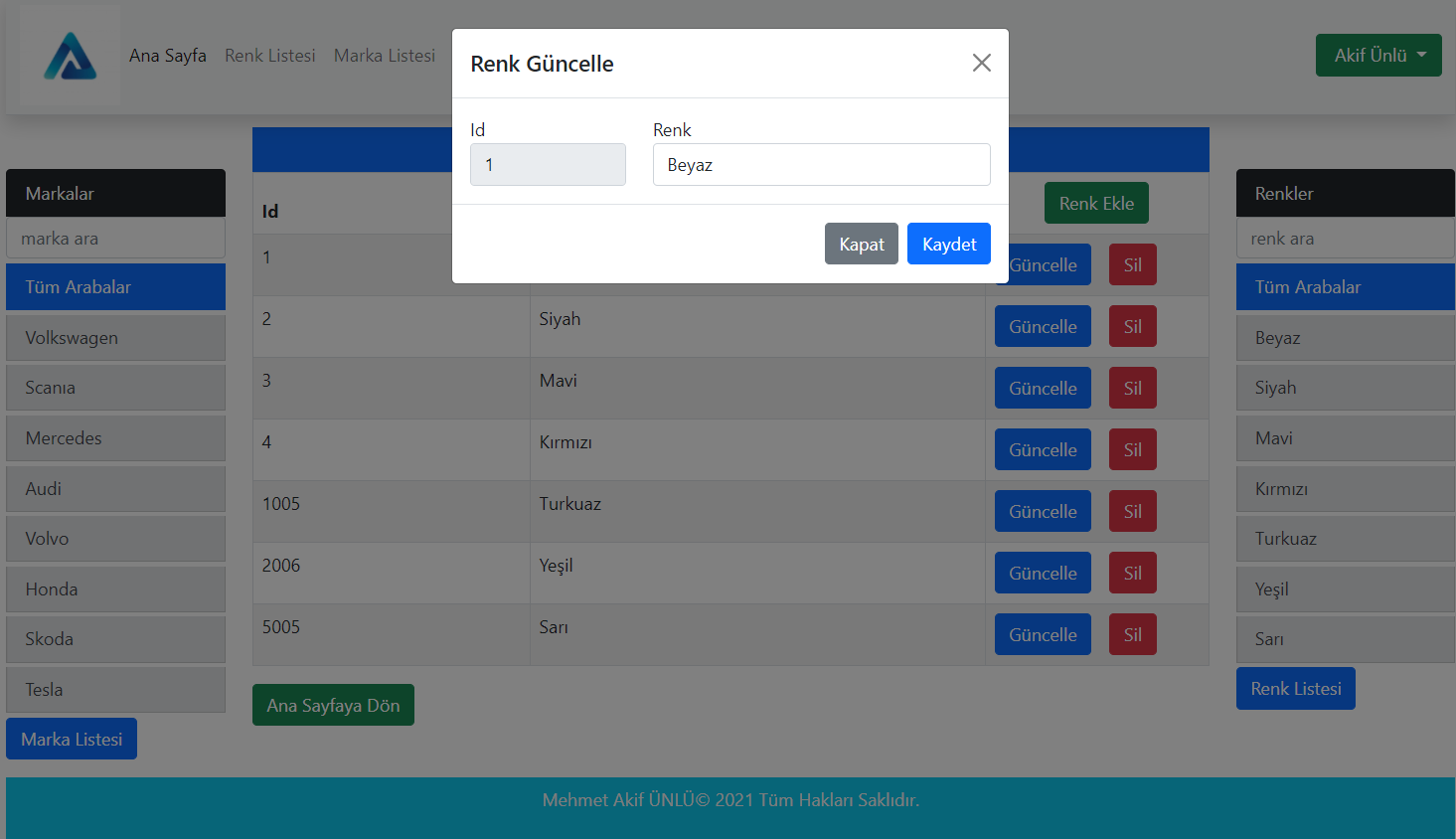Click Sil for the Sarı row
The width and height of the screenshot is (1456, 839).
pyautogui.click(x=1133, y=634)
